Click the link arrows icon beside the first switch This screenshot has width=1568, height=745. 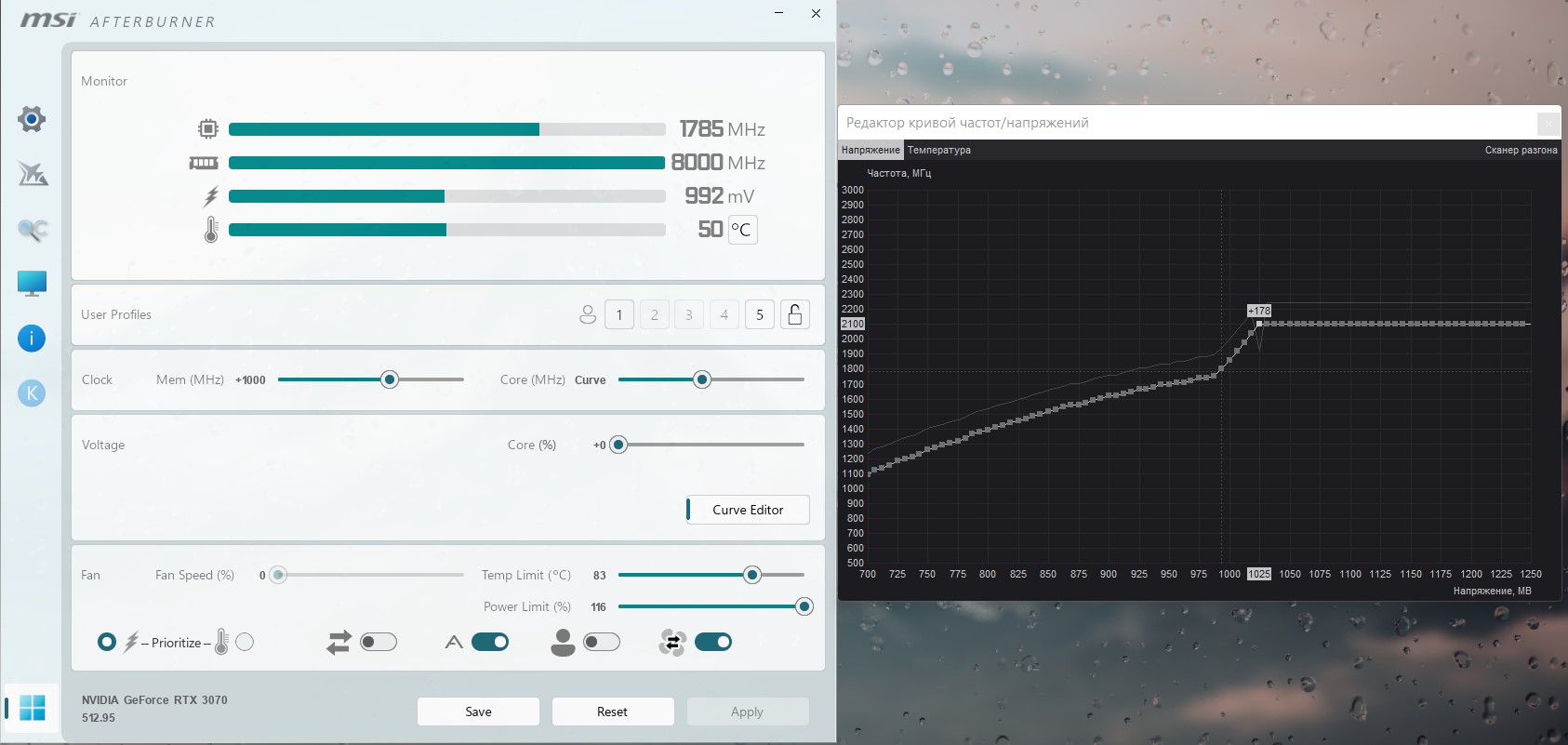coord(339,642)
